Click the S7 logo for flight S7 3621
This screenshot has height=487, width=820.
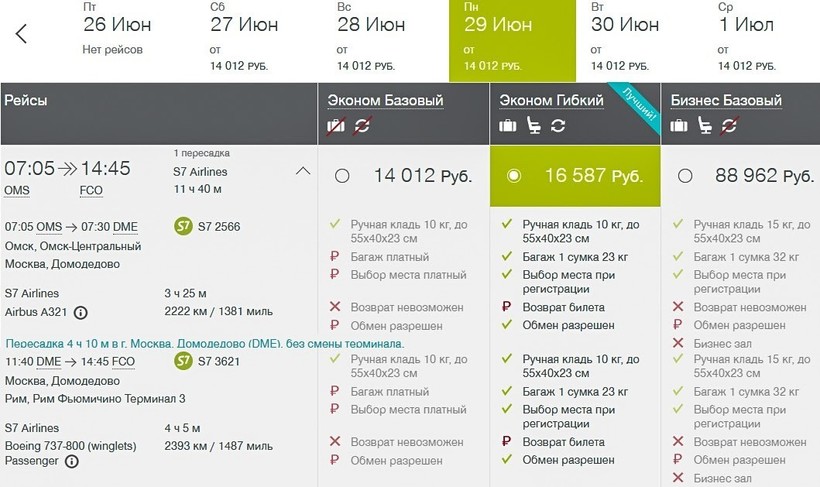183,361
